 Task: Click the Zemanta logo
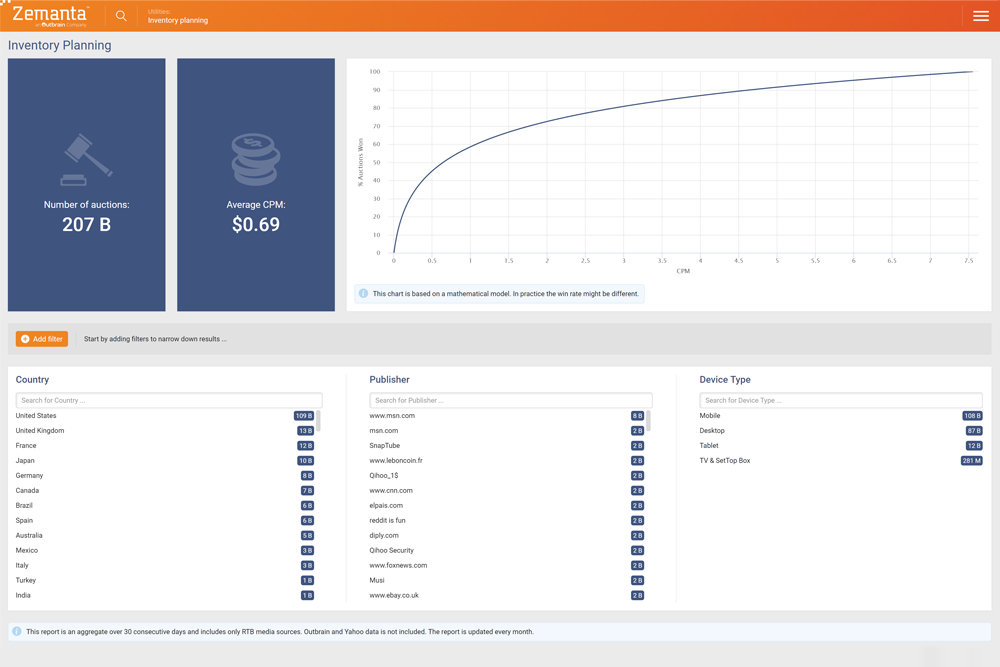point(48,15)
